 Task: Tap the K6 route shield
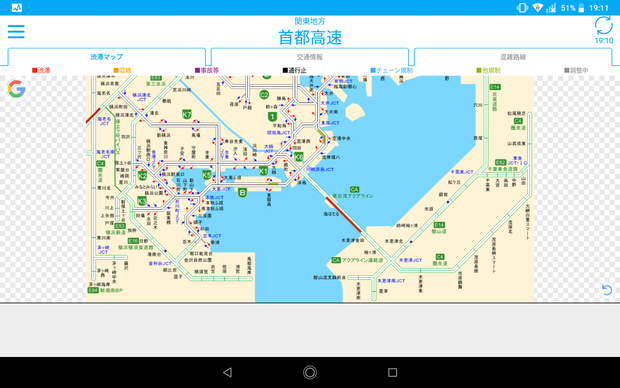click(x=299, y=157)
